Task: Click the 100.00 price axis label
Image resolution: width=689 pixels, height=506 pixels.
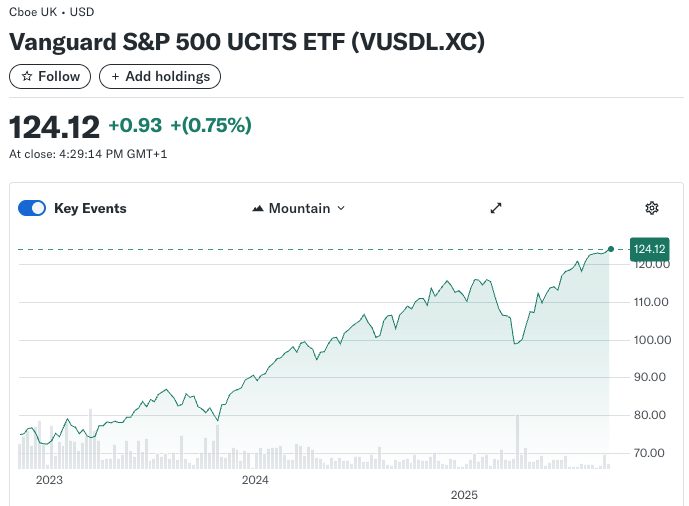Action: point(651,340)
